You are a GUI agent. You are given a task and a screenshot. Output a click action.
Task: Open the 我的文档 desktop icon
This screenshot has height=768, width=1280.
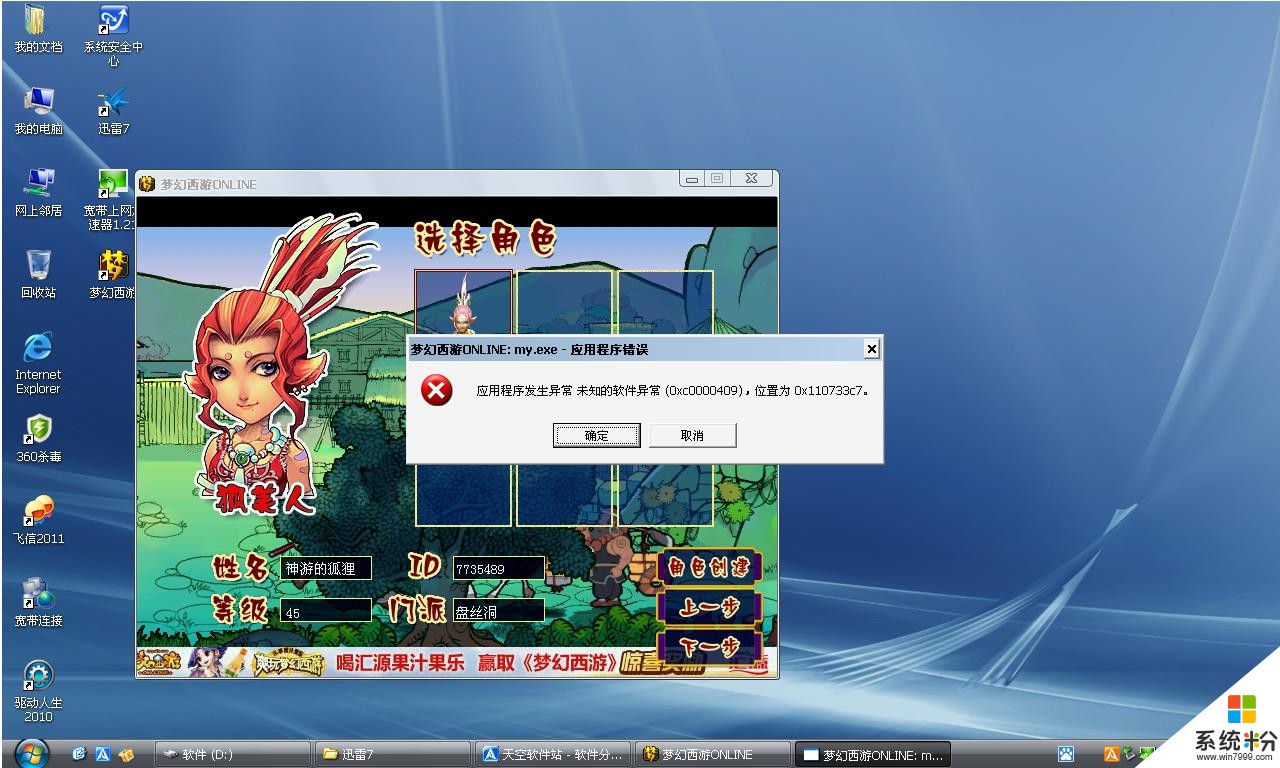38,28
